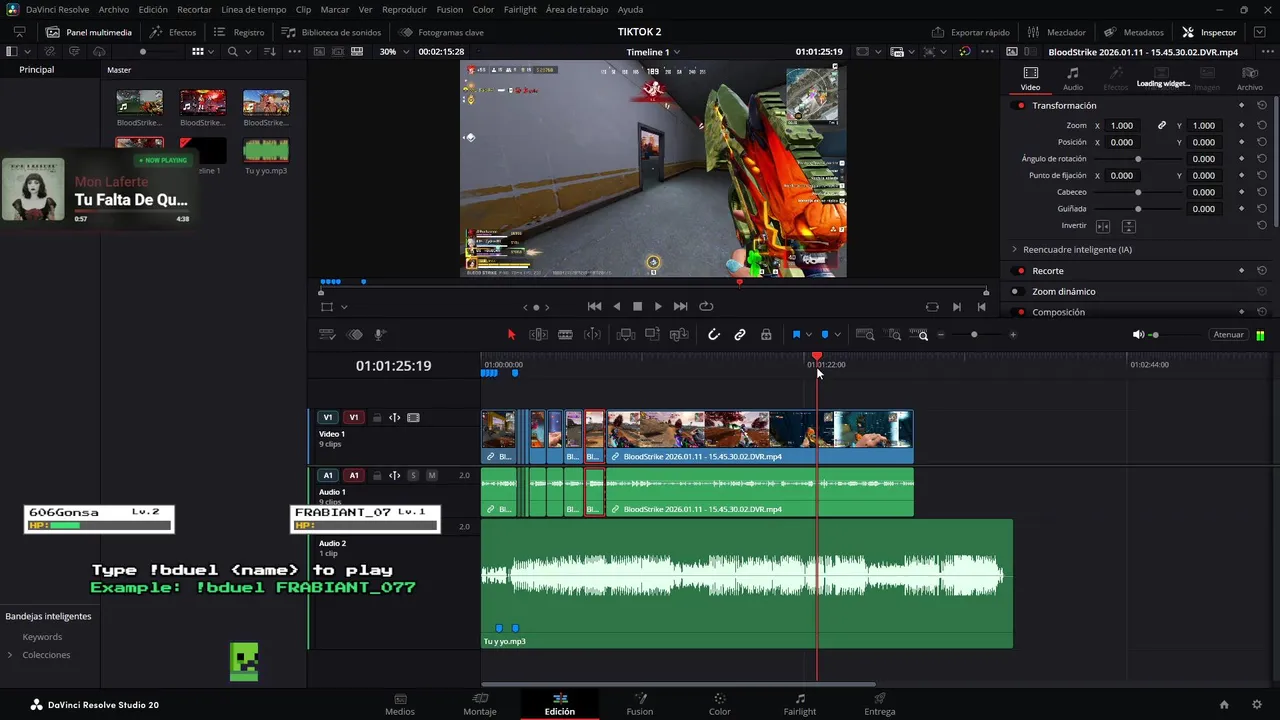Toggle Position Lock padlock icon
This screenshot has height=720, width=1280.
[766, 335]
